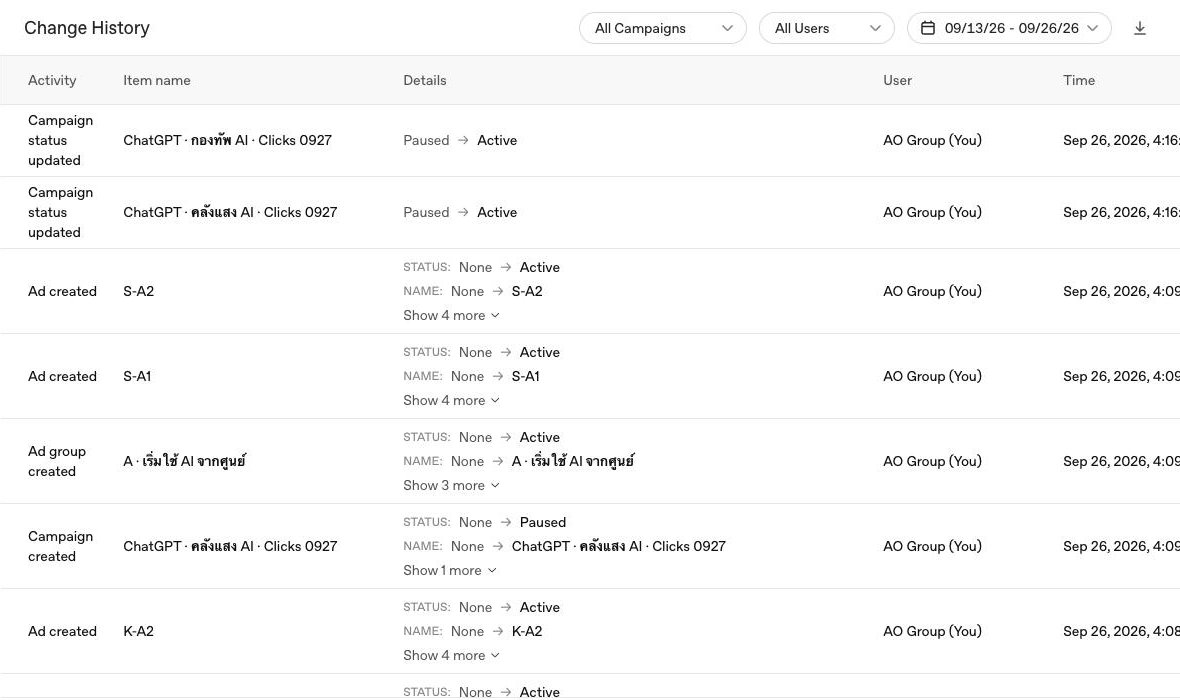Click the Details column header
The image size is (1180, 700).
coord(424,81)
